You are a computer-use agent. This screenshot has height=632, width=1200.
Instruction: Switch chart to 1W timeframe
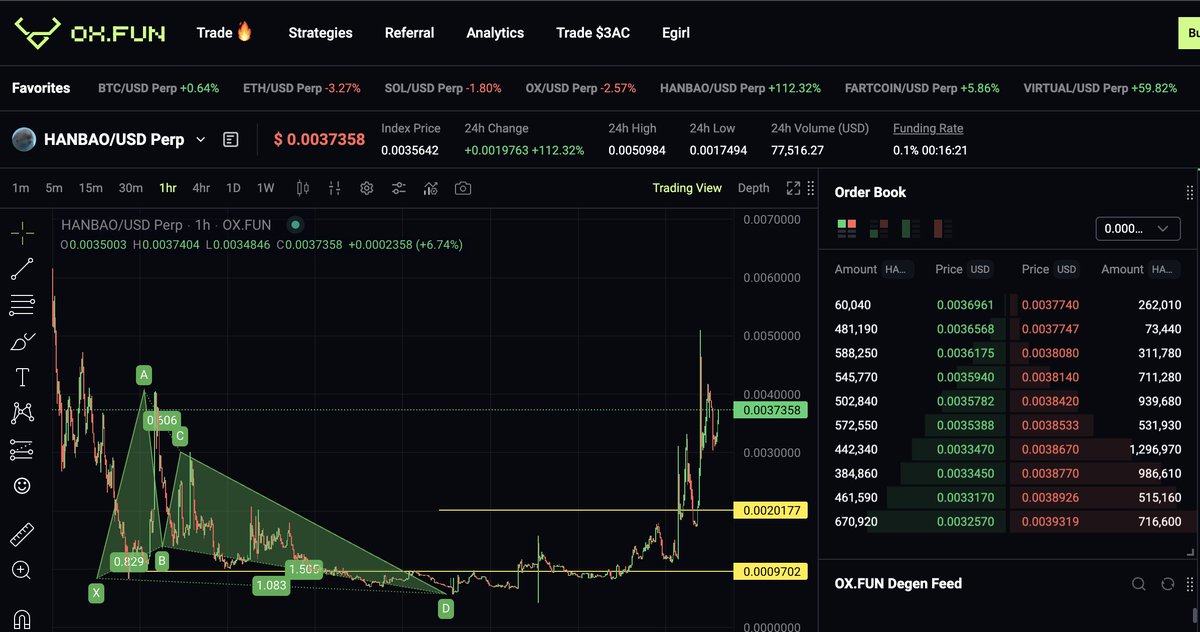pos(265,188)
